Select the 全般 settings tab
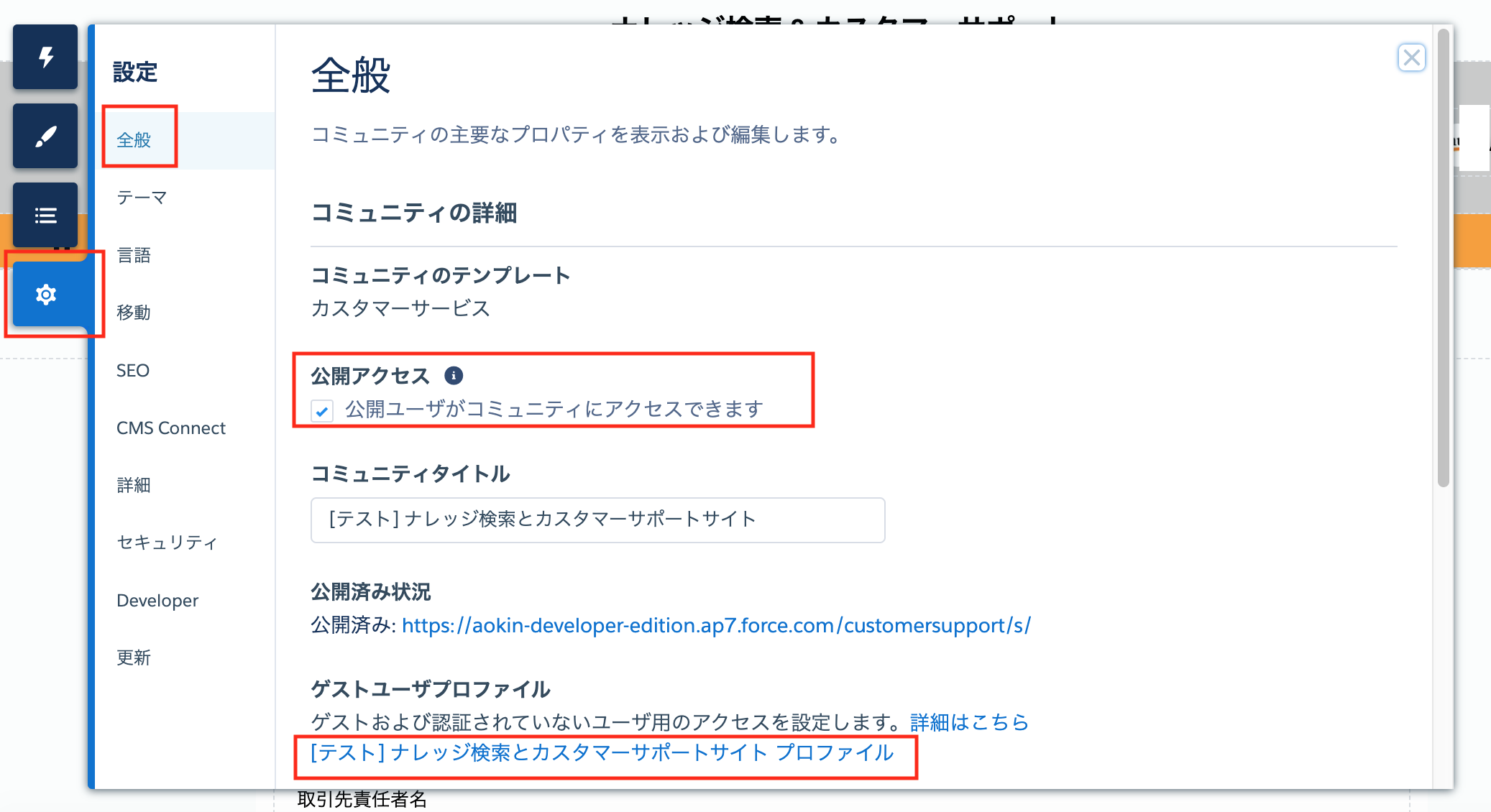1491x812 pixels. click(134, 140)
